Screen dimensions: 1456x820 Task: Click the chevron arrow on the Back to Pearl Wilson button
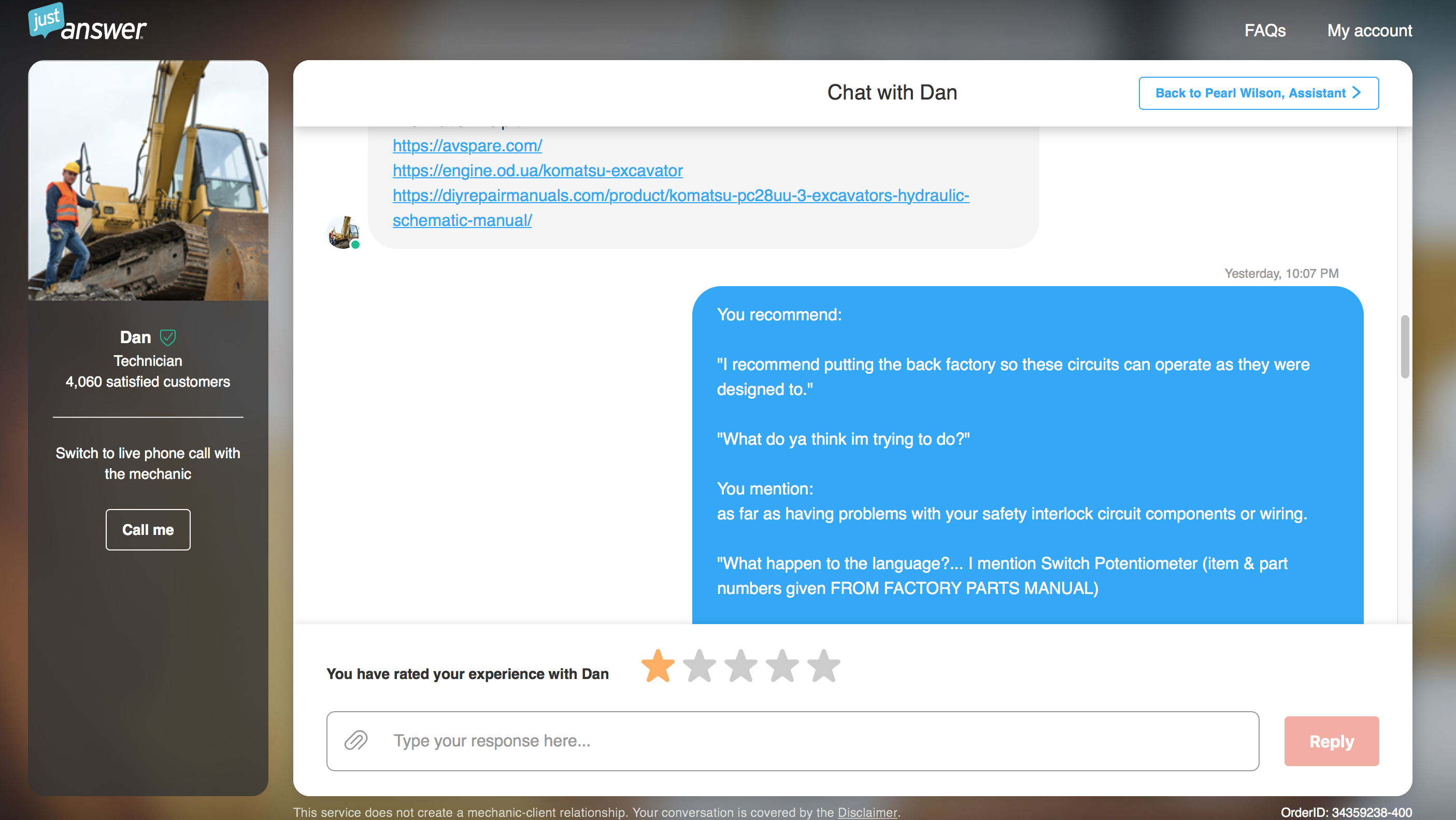click(1357, 92)
